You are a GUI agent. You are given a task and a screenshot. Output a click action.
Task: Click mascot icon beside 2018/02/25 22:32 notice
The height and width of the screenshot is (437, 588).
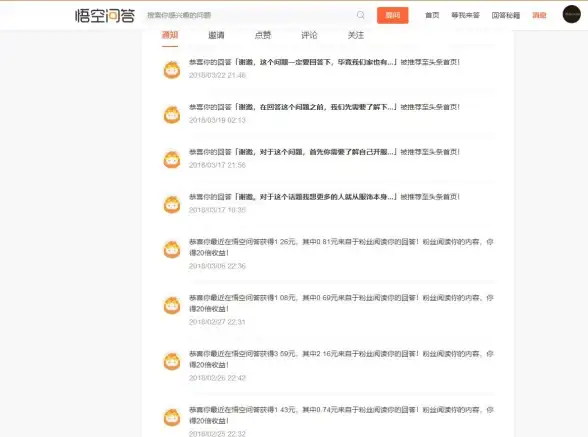tap(172, 417)
